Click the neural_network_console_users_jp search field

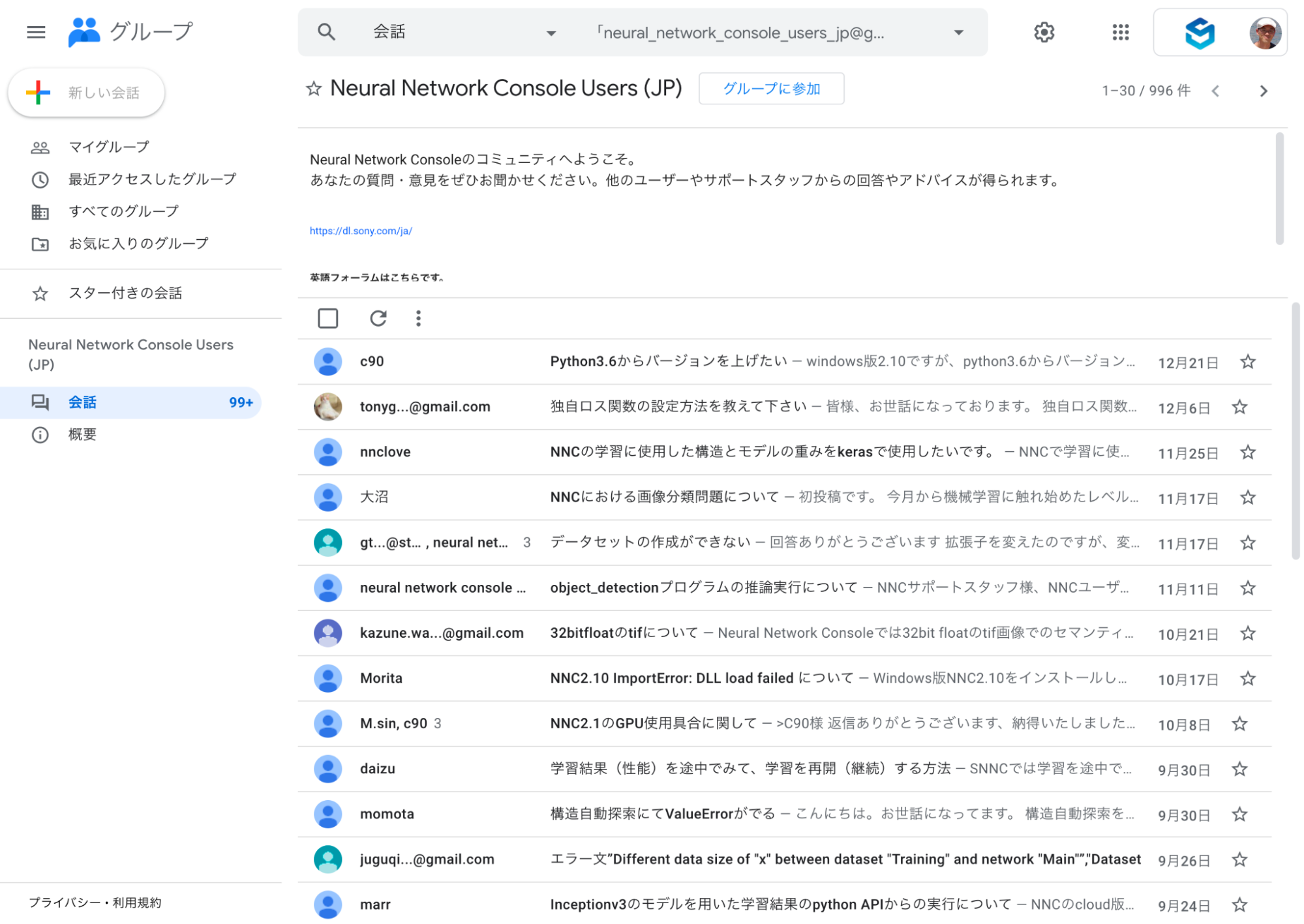tap(741, 33)
